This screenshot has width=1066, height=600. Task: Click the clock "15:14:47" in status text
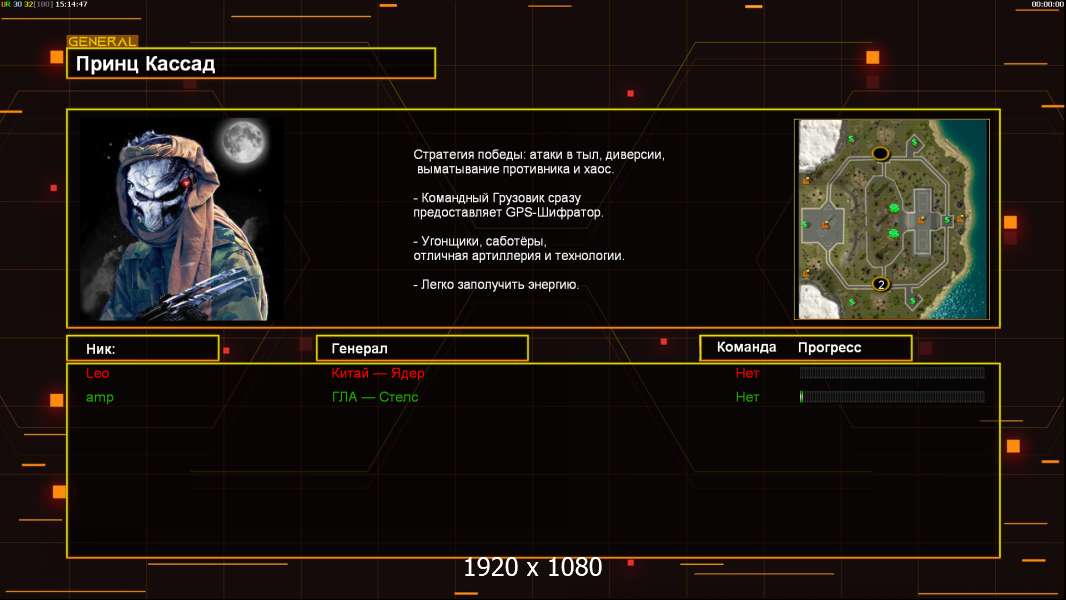pyautogui.click(x=71, y=4)
